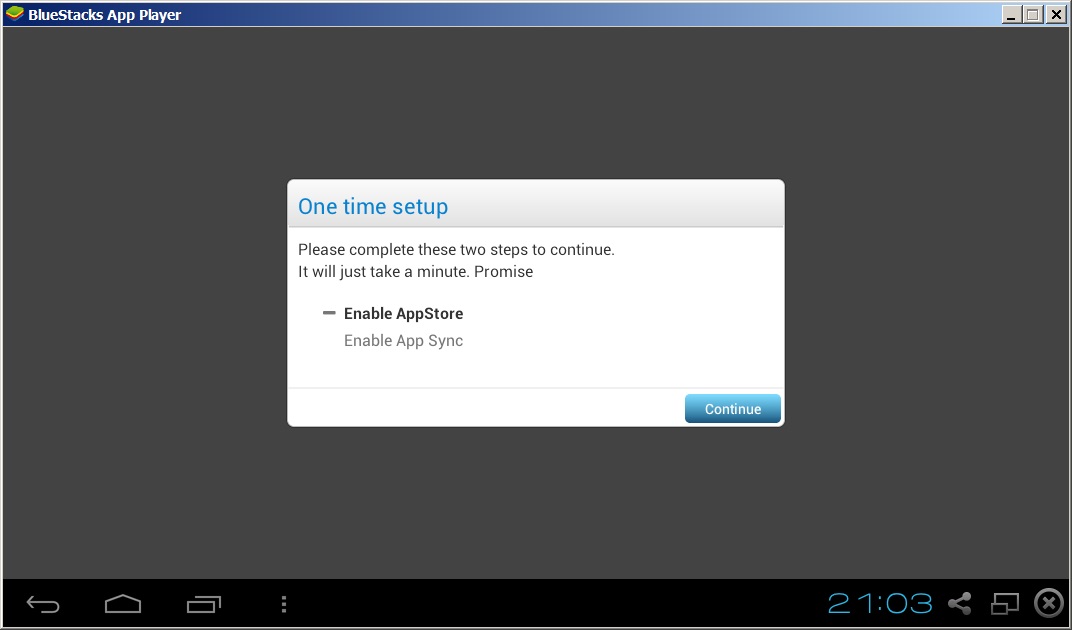Click the One time setup heading
The image size is (1072, 630).
(373, 206)
